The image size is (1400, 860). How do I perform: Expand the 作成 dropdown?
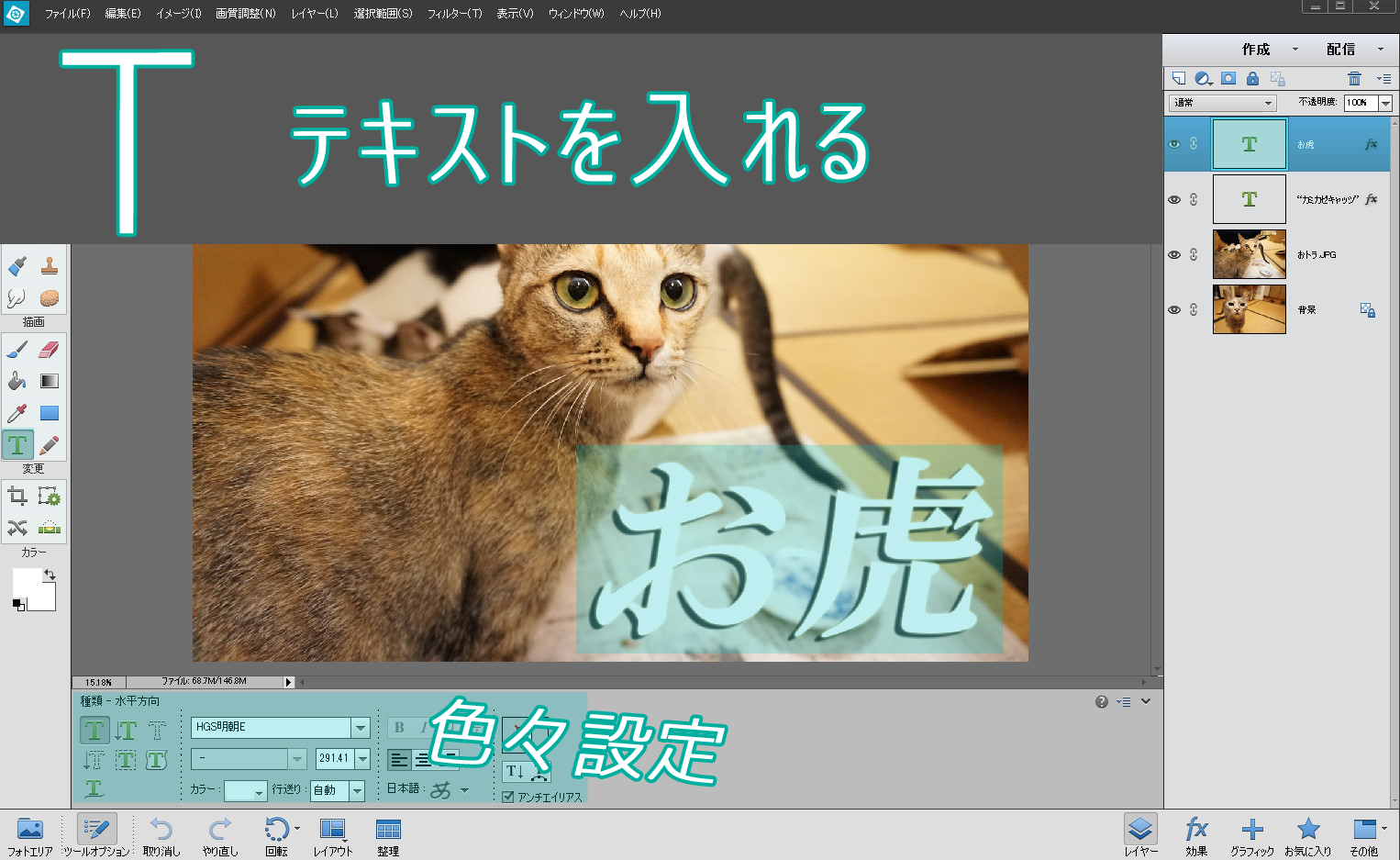(x=1294, y=50)
